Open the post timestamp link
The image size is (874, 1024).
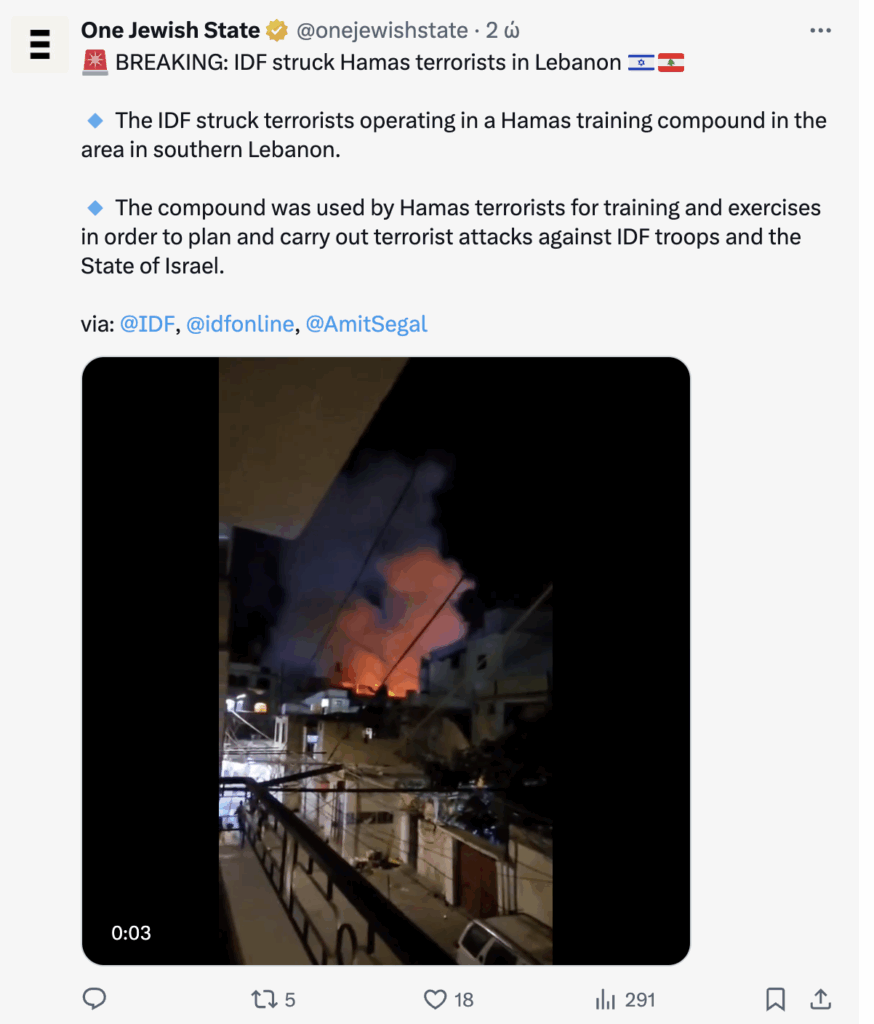pos(502,30)
